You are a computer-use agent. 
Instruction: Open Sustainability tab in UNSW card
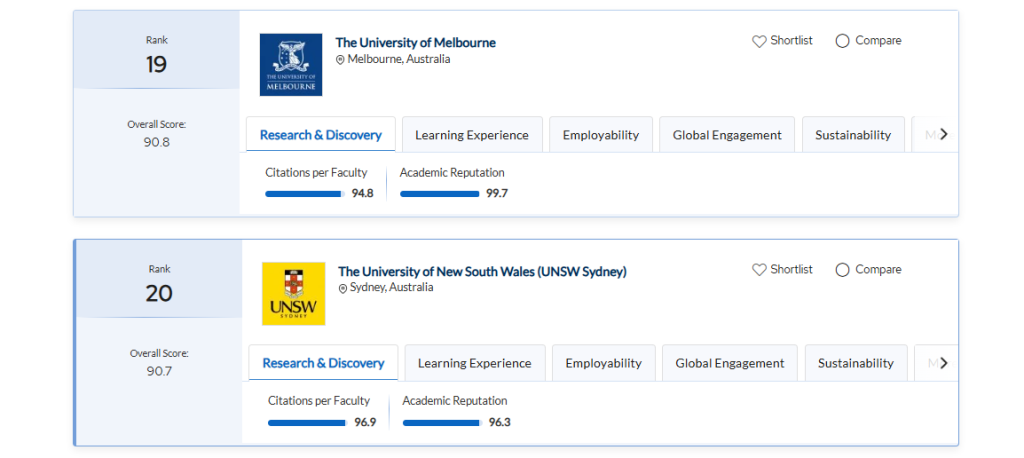coord(855,363)
